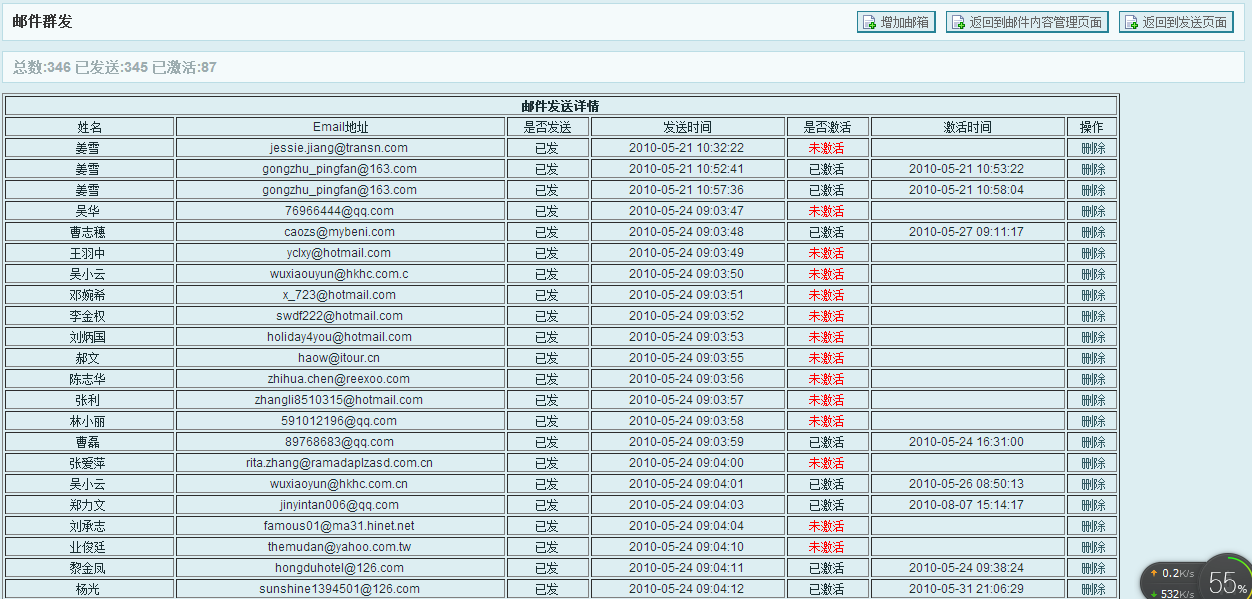Delete the 刘承志 famous01 row
Viewport: 1252px width, 599px height.
(1093, 526)
